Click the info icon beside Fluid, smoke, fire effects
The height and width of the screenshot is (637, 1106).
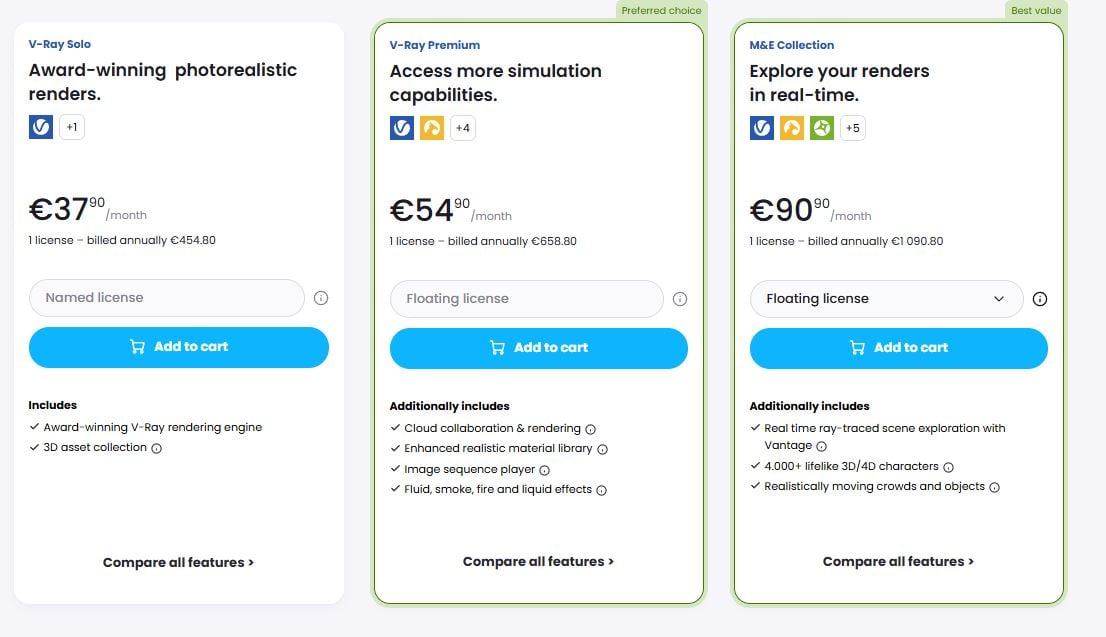[x=602, y=490]
